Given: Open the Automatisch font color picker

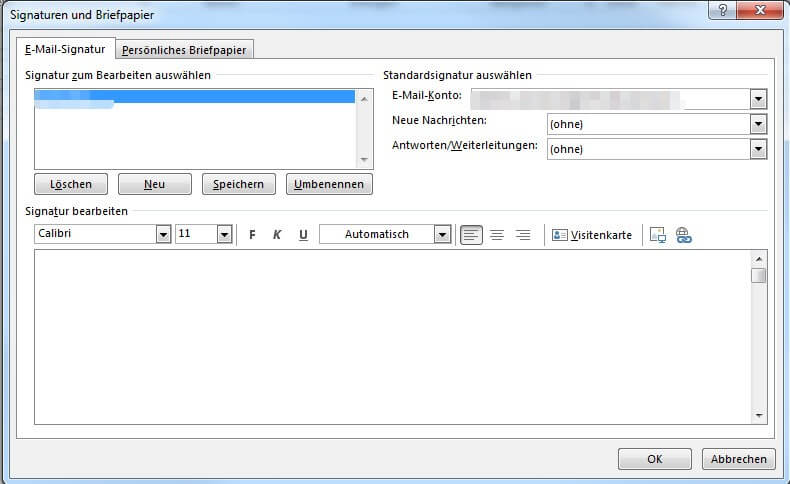Looking at the screenshot, I should [x=442, y=235].
